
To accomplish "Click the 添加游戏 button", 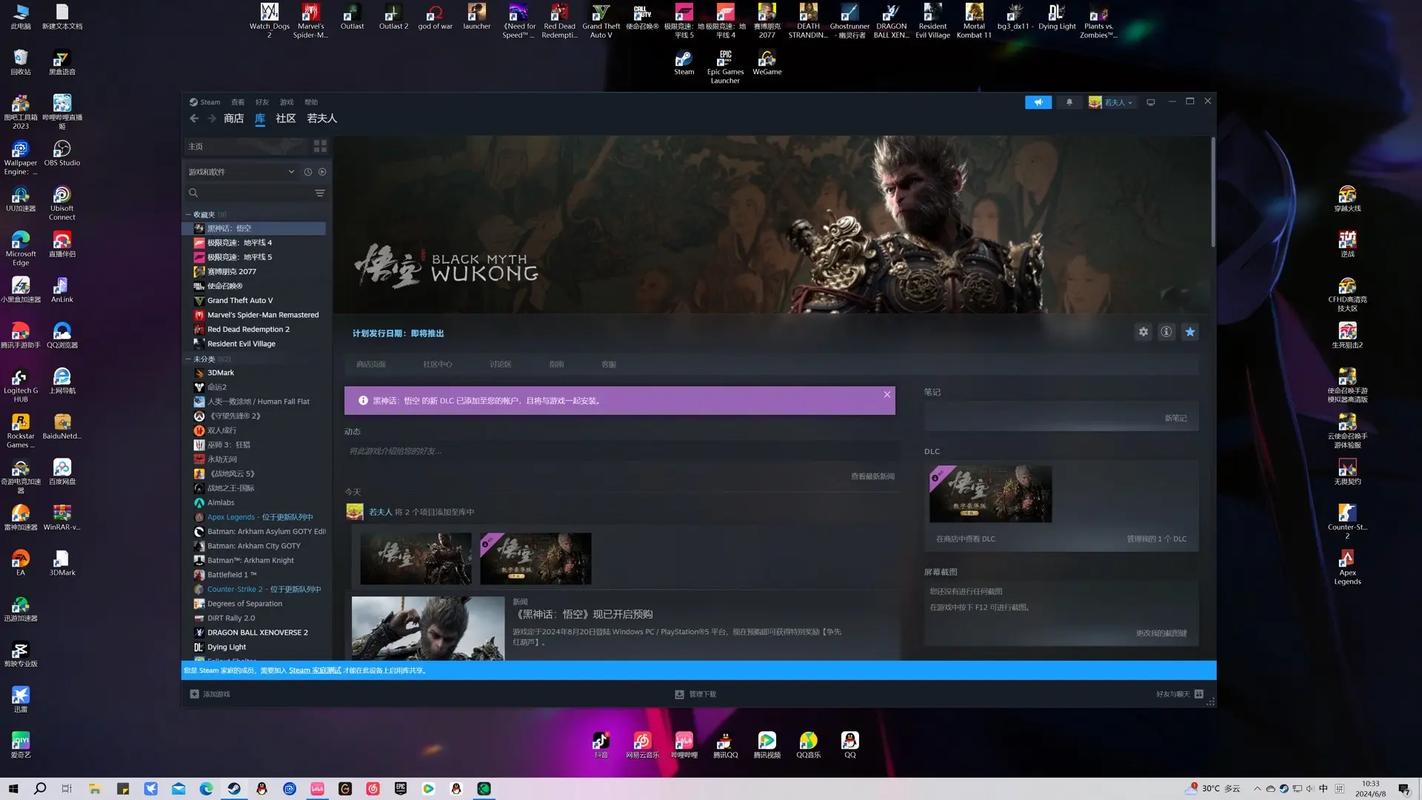I will 211,694.
